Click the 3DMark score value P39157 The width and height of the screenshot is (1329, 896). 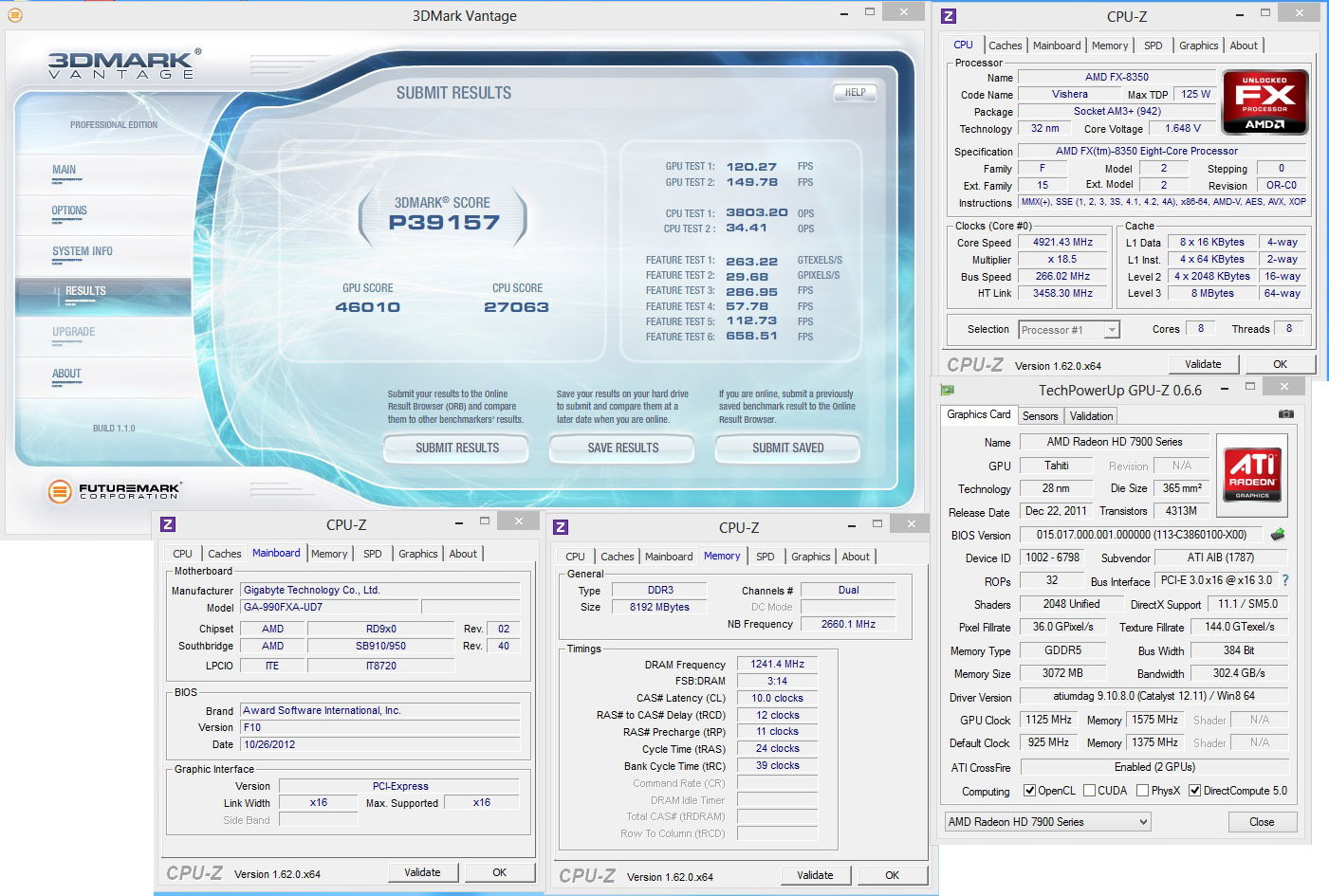pos(444,223)
